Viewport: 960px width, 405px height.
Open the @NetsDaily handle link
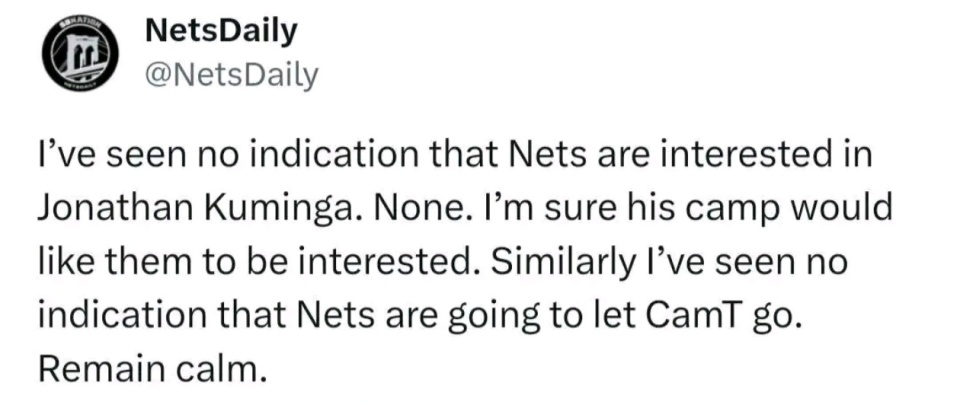point(231,76)
